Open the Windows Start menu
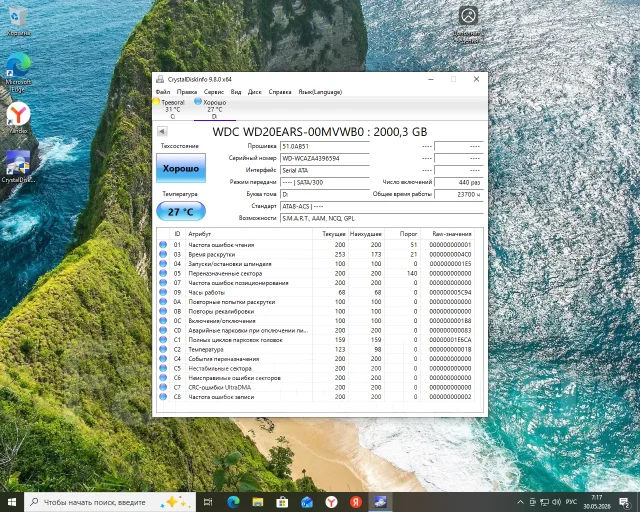The width and height of the screenshot is (640, 512). (12, 502)
